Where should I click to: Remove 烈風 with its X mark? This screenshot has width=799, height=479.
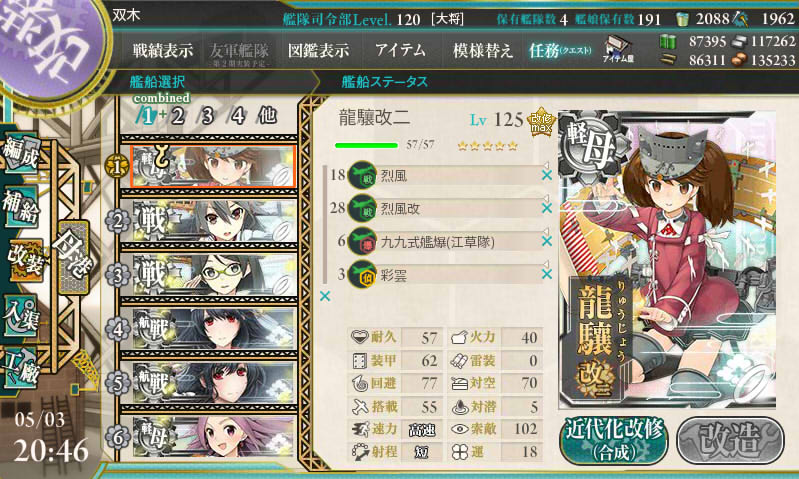pyautogui.click(x=547, y=175)
